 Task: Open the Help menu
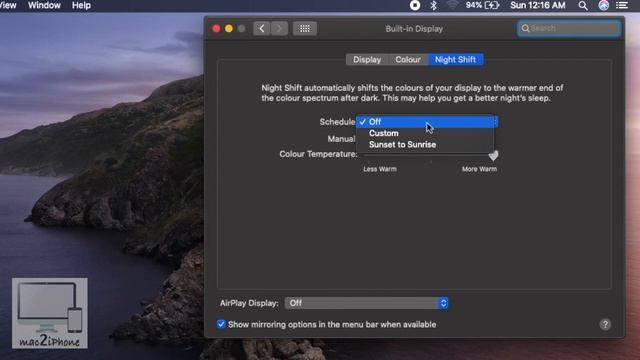pos(81,5)
